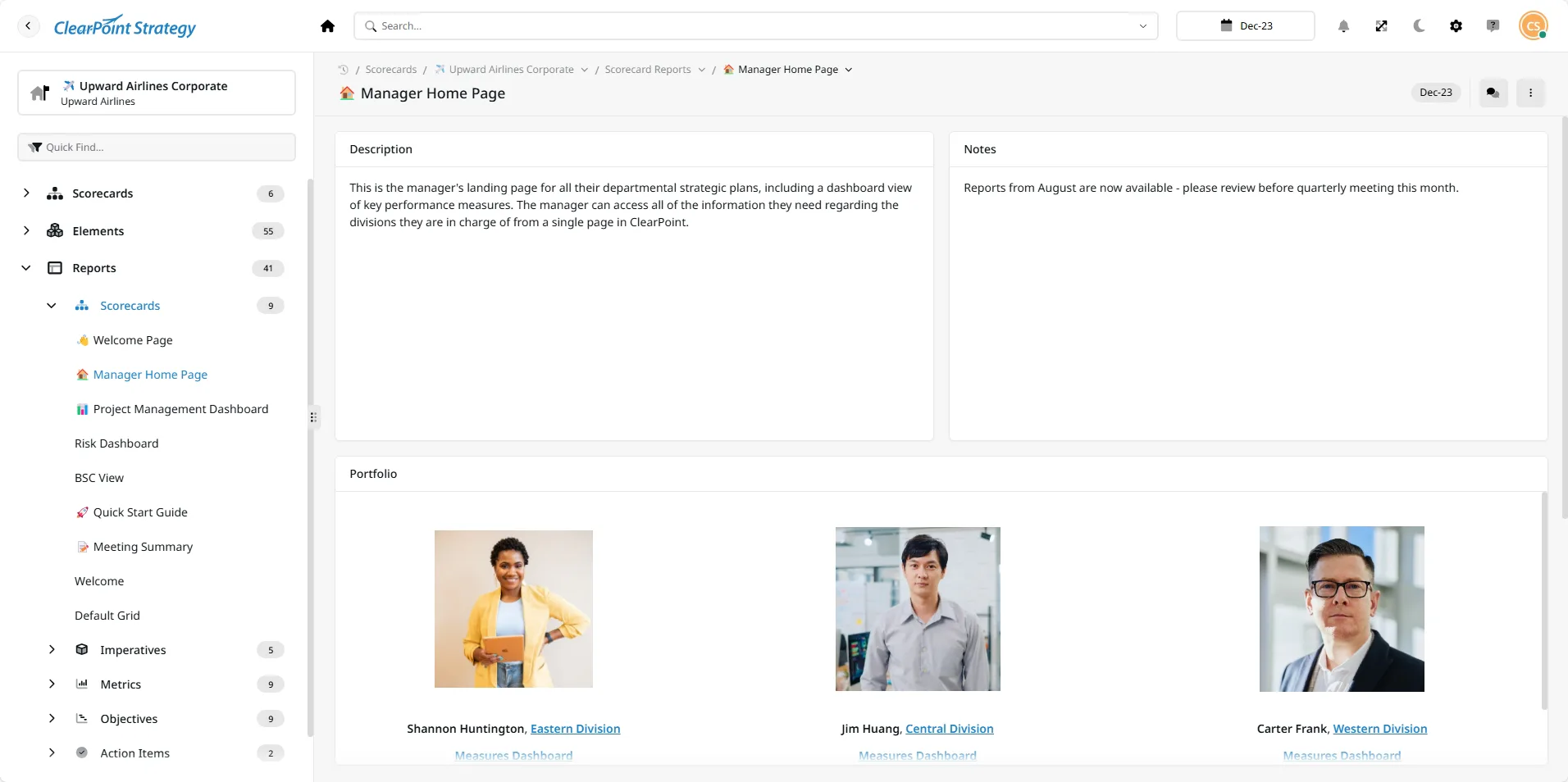Focus the Search field
Image resolution: width=1568 pixels, height=782 pixels.
[754, 26]
